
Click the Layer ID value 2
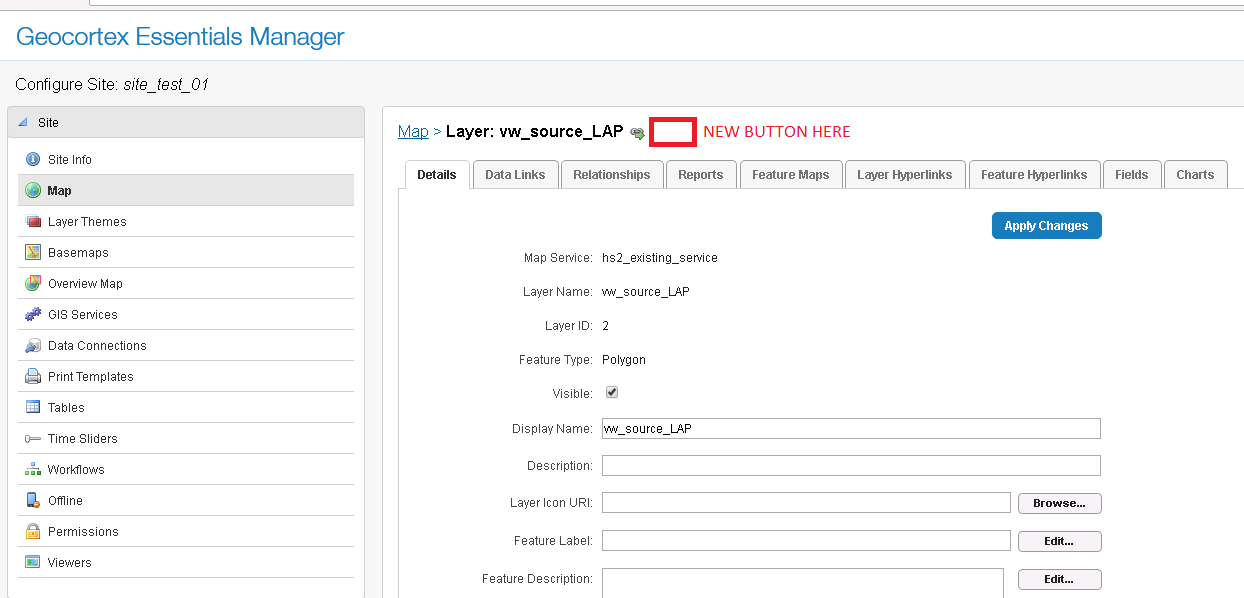[x=606, y=325]
